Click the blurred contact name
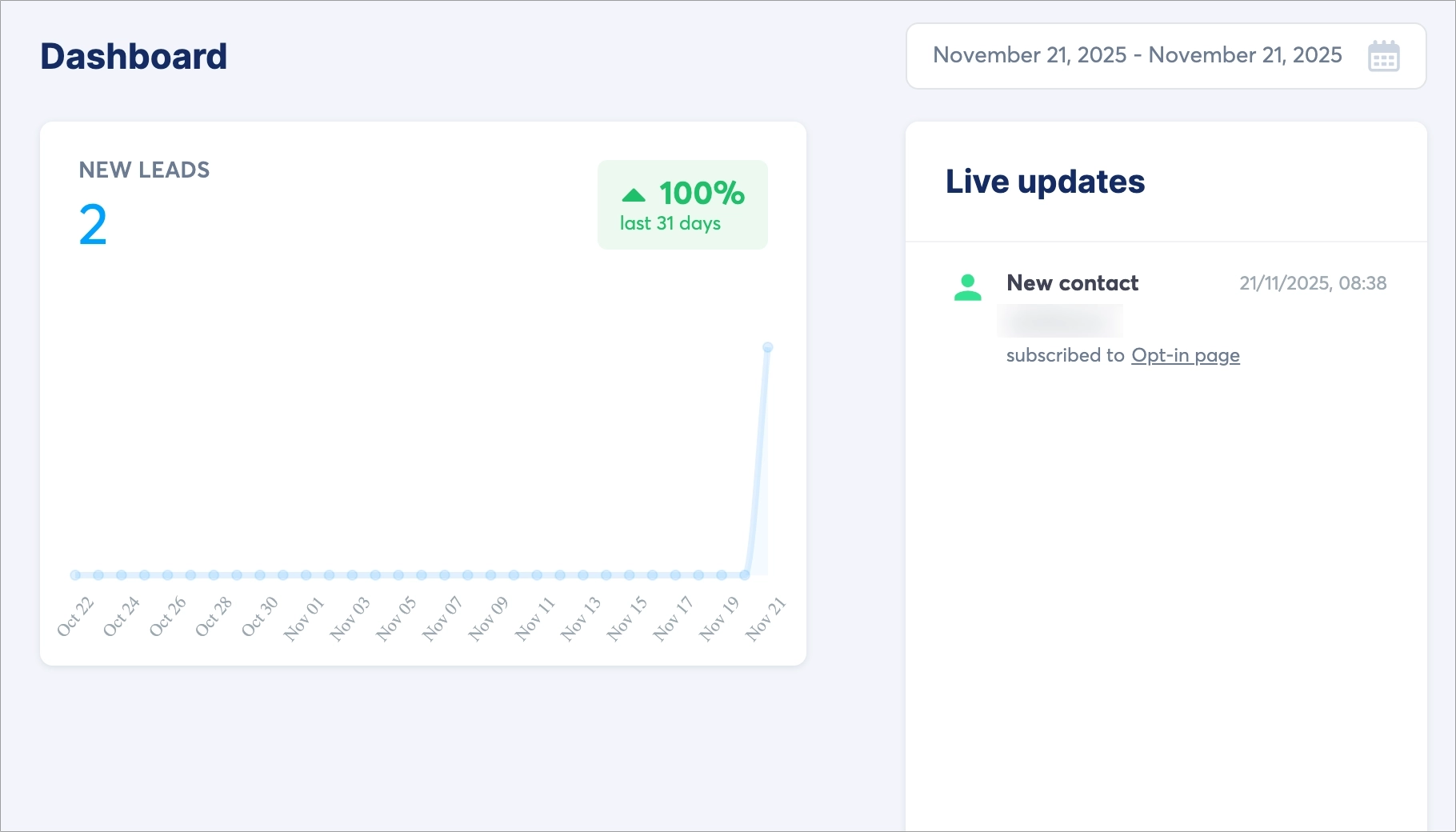The width and height of the screenshot is (1456, 832). click(x=1060, y=321)
